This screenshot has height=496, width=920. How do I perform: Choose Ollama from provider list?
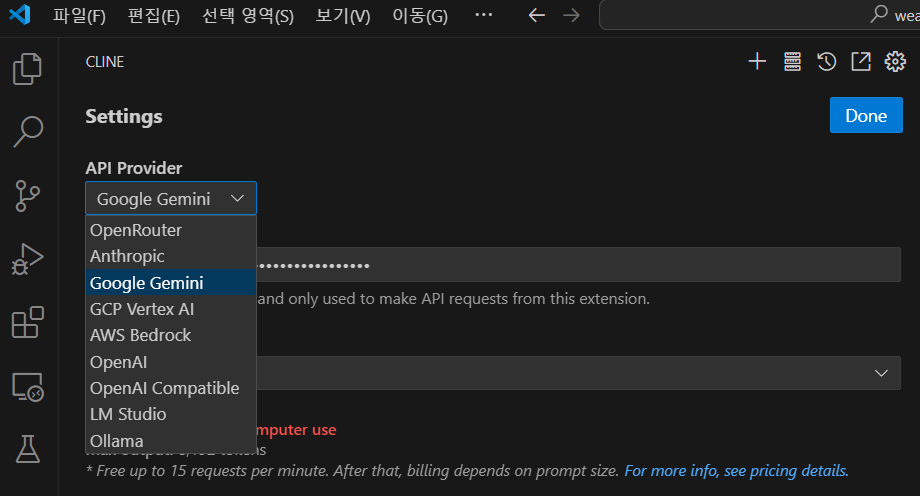coord(171,441)
